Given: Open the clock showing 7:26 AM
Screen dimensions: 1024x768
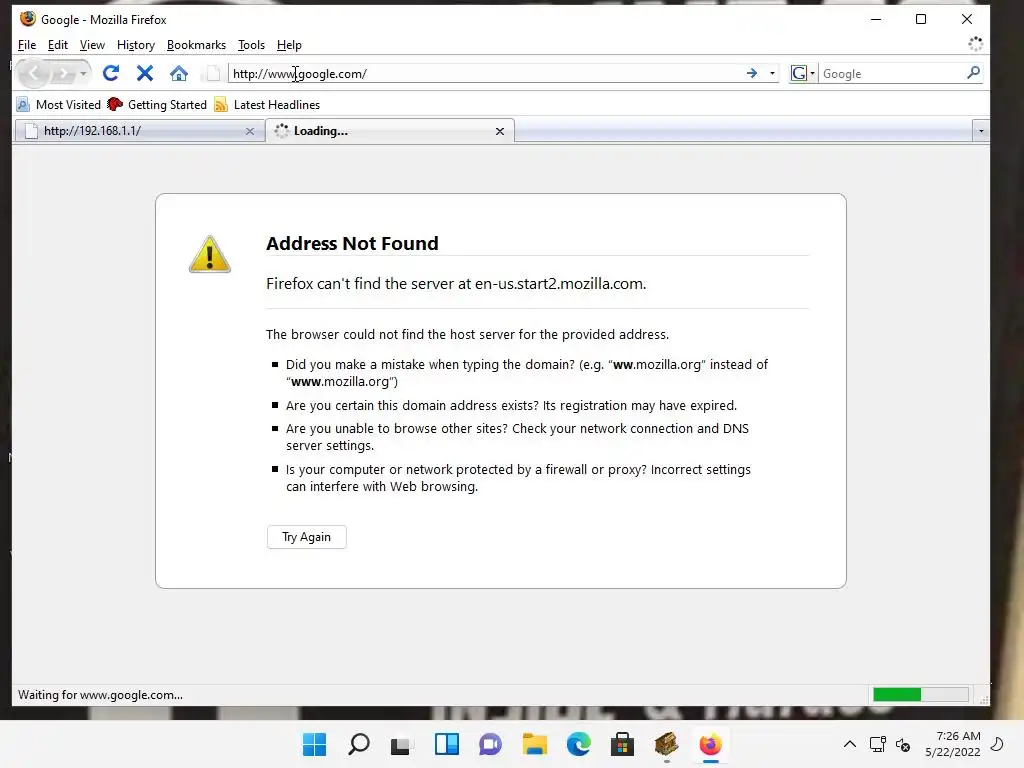Looking at the screenshot, I should click(953, 744).
